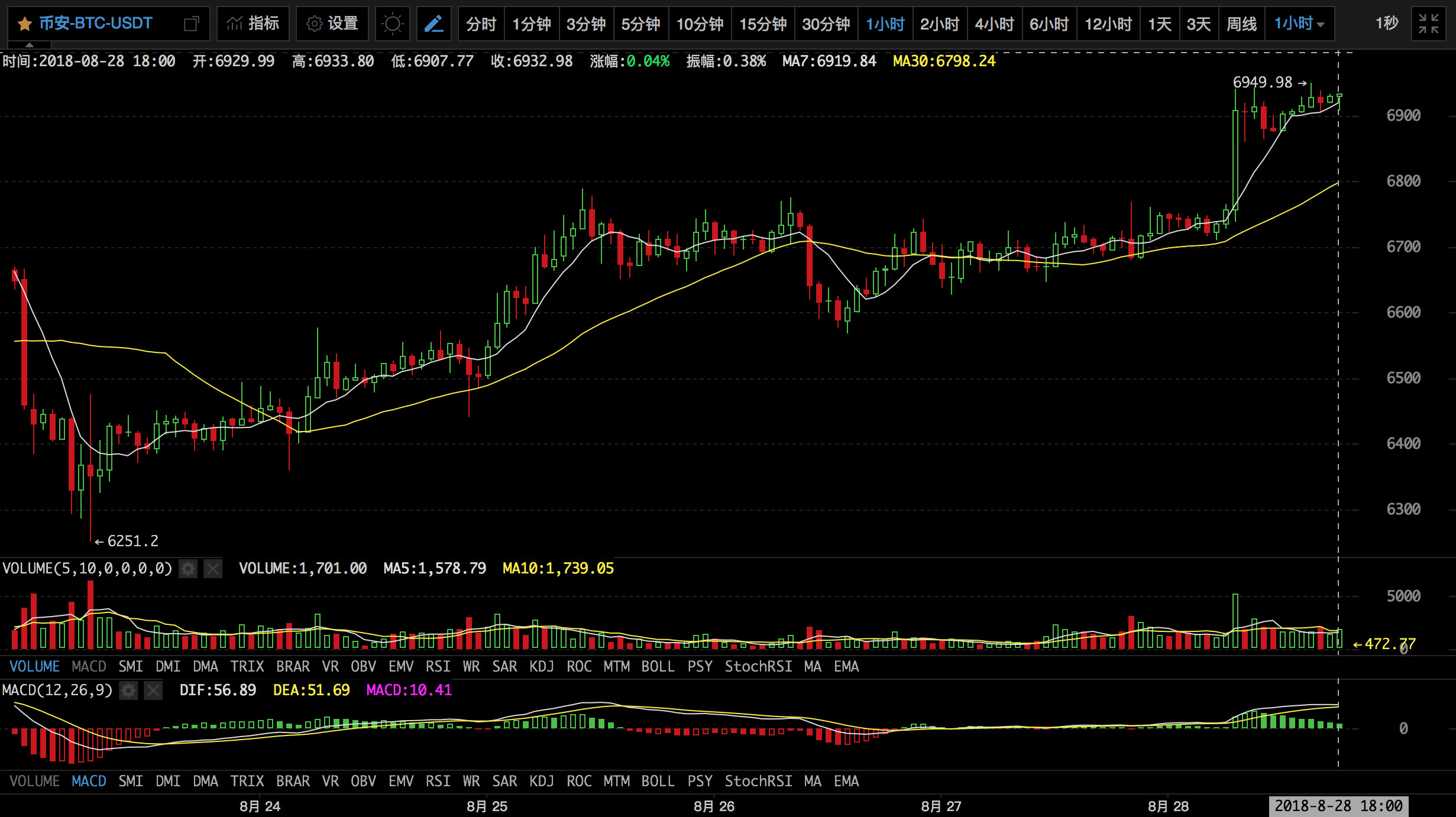Select ROC in the lower indicator row
1456x817 pixels.
[579, 782]
